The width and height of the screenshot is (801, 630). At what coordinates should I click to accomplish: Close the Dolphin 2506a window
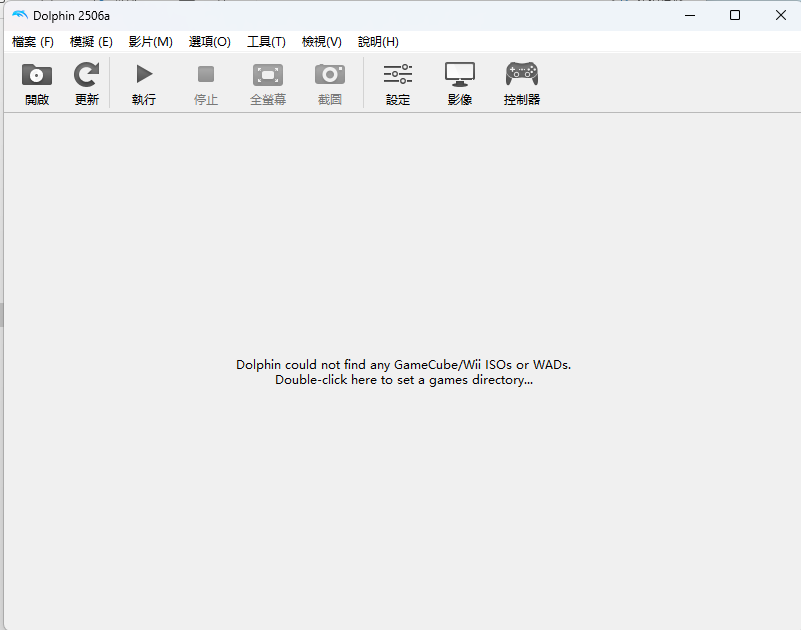pyautogui.click(x=780, y=15)
